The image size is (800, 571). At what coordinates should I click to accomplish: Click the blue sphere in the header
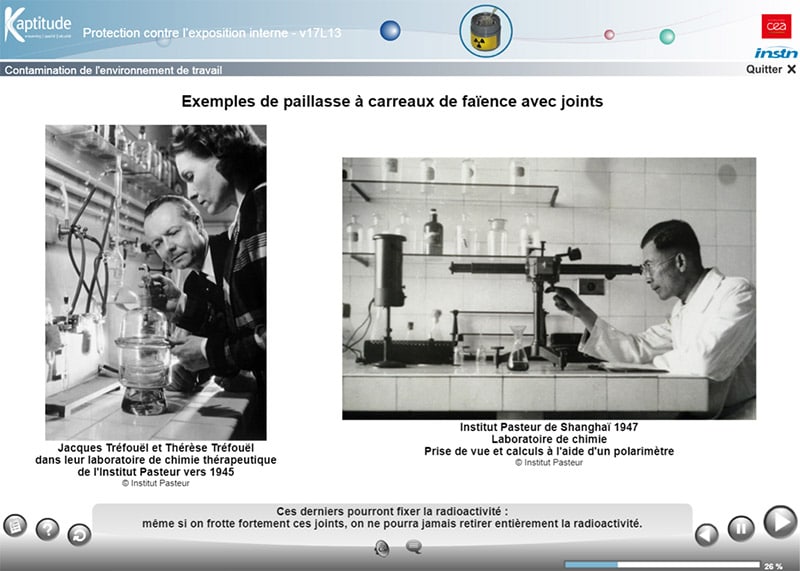(390, 31)
